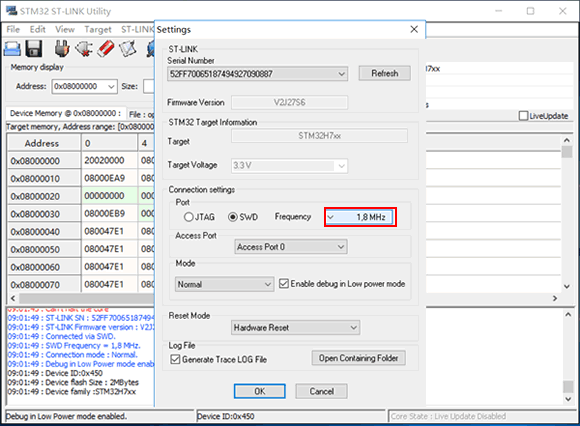Click the memory table scroll down arrow
The width and height of the screenshot is (580, 426).
point(567,287)
